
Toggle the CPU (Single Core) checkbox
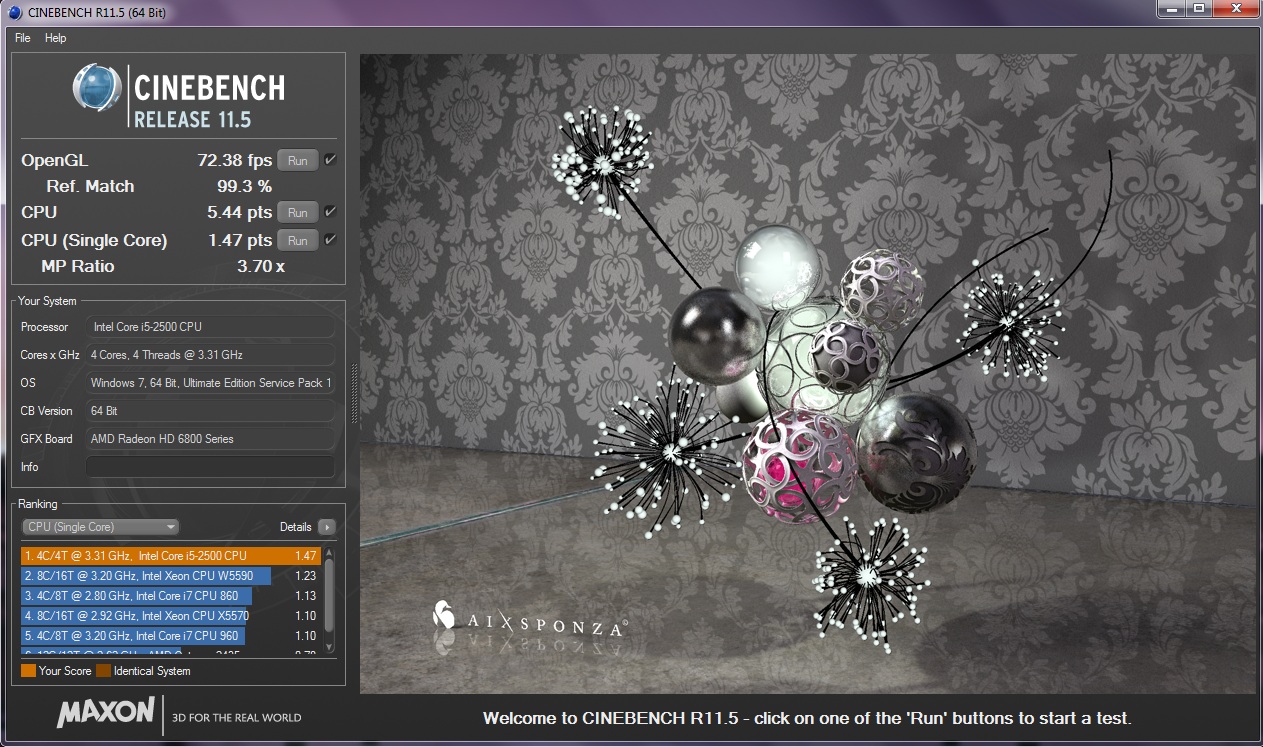pos(331,239)
